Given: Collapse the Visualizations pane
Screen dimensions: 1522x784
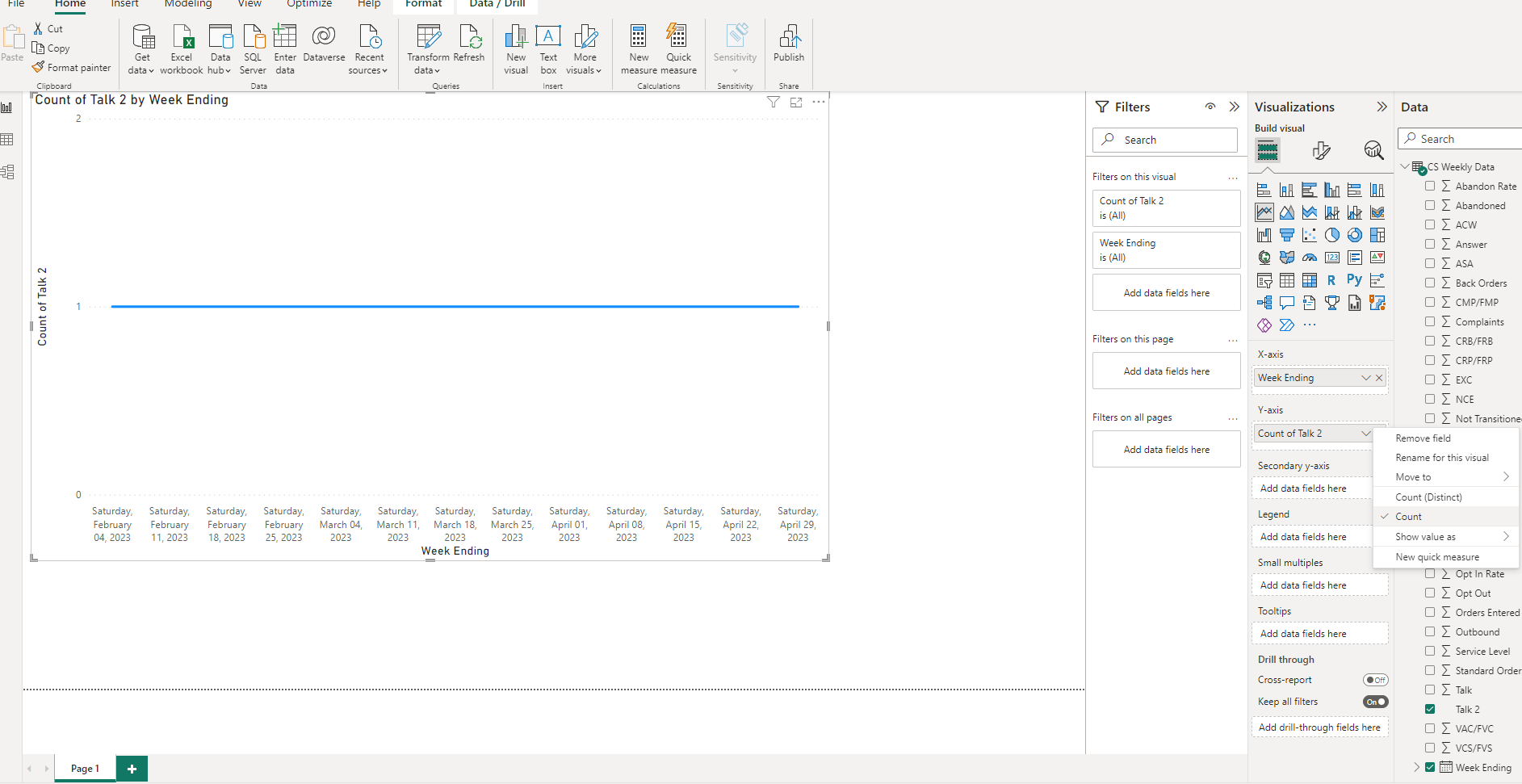Looking at the screenshot, I should click(x=1382, y=107).
